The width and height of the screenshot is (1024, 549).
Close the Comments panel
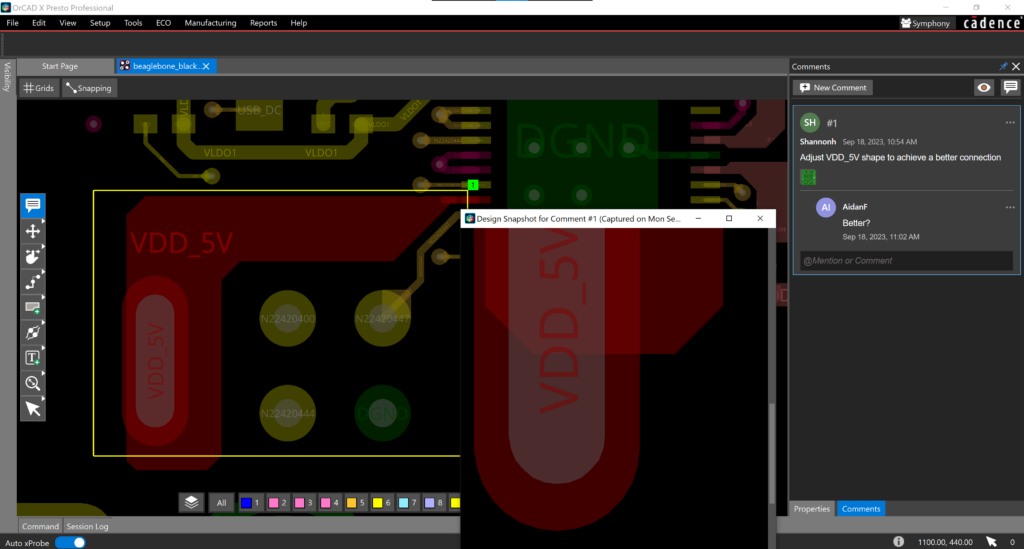pos(1016,67)
